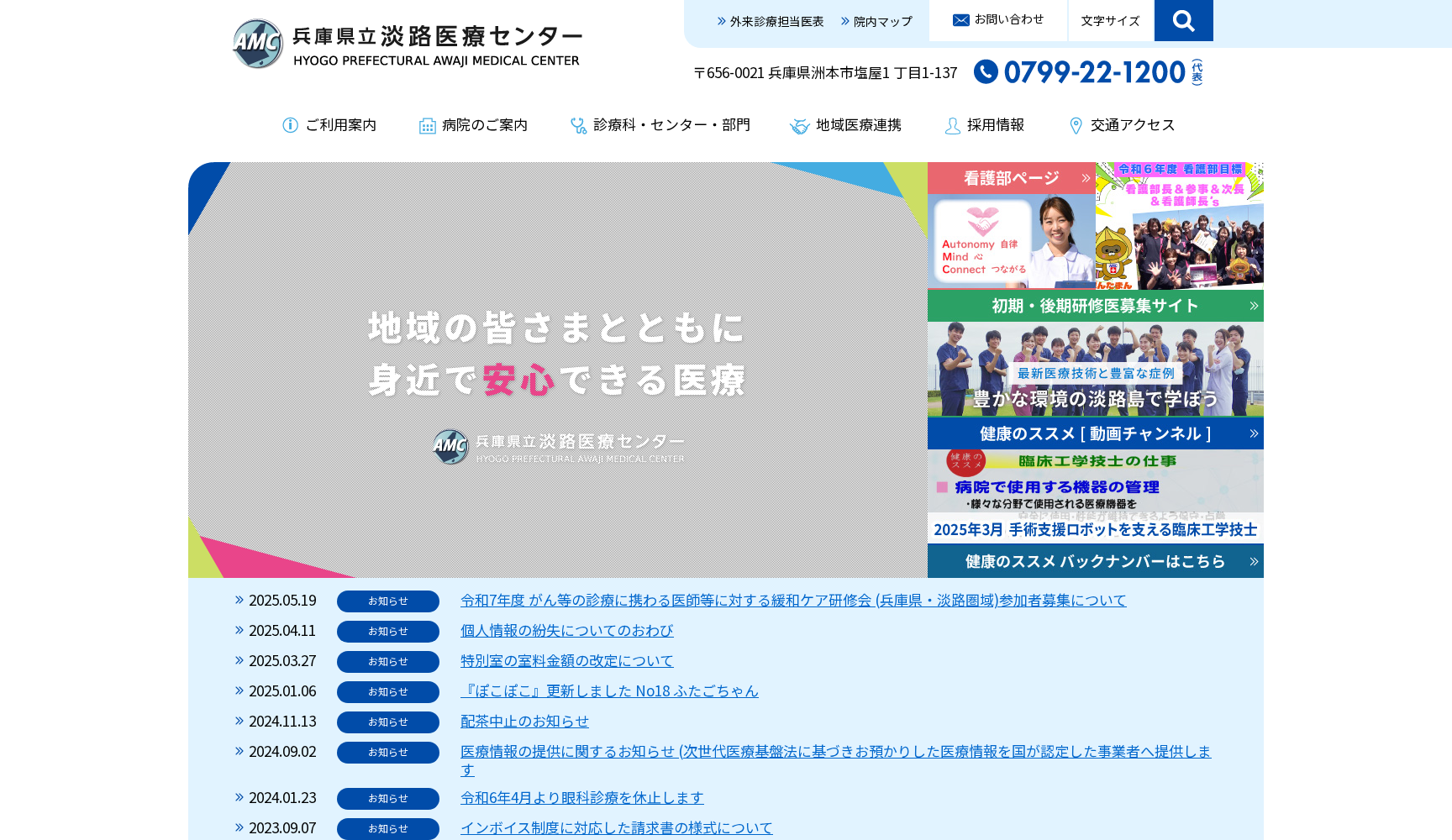Click the hospital building icon for 病院のご案内

click(x=427, y=124)
